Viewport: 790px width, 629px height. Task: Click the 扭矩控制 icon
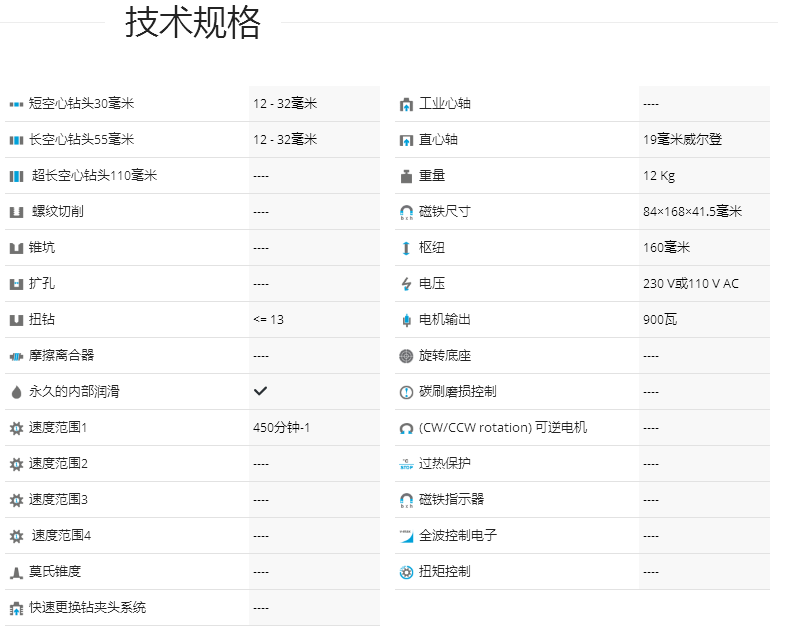[406, 572]
